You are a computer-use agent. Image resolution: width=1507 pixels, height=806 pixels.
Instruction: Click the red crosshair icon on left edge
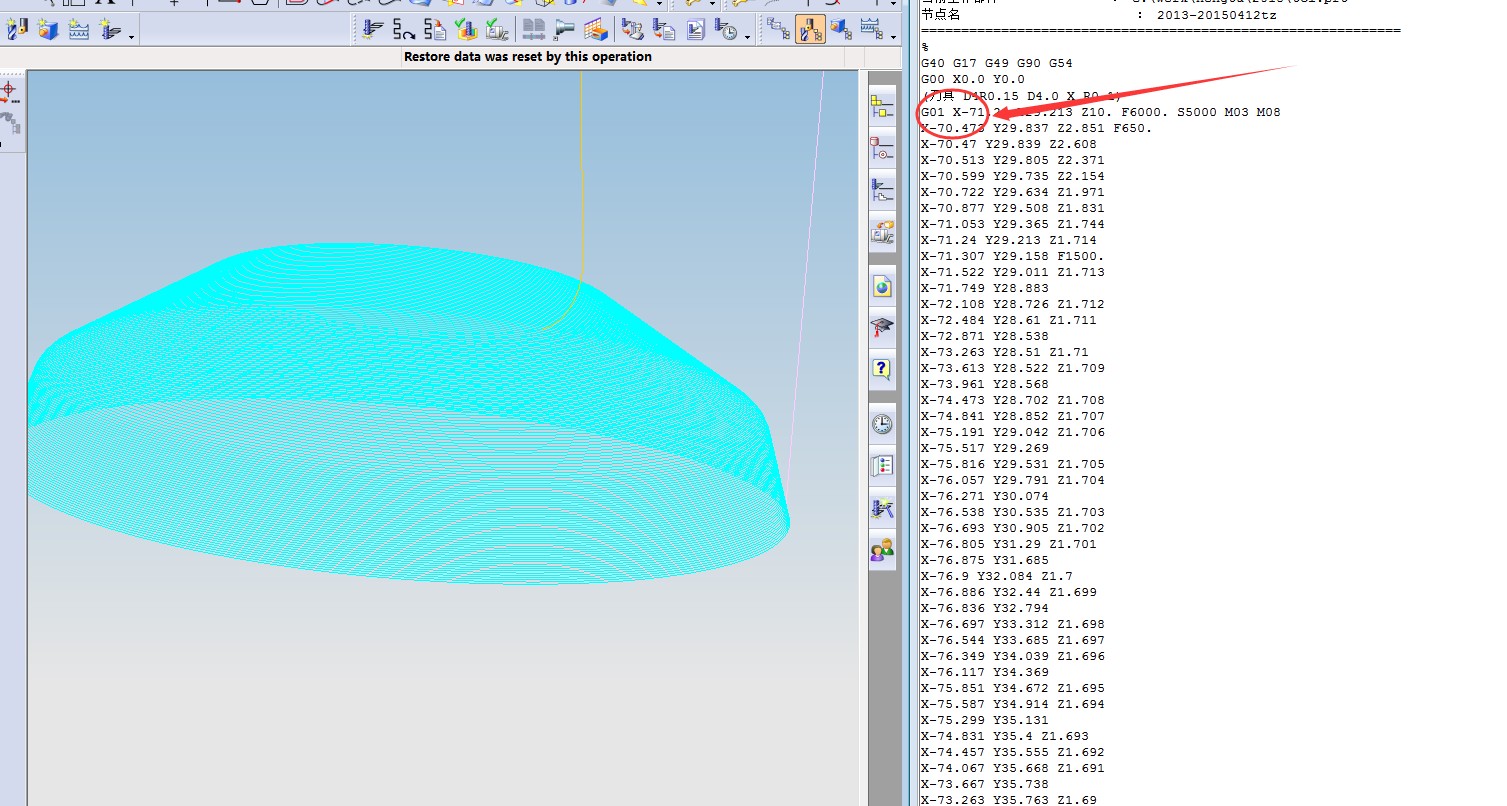[x=8, y=93]
